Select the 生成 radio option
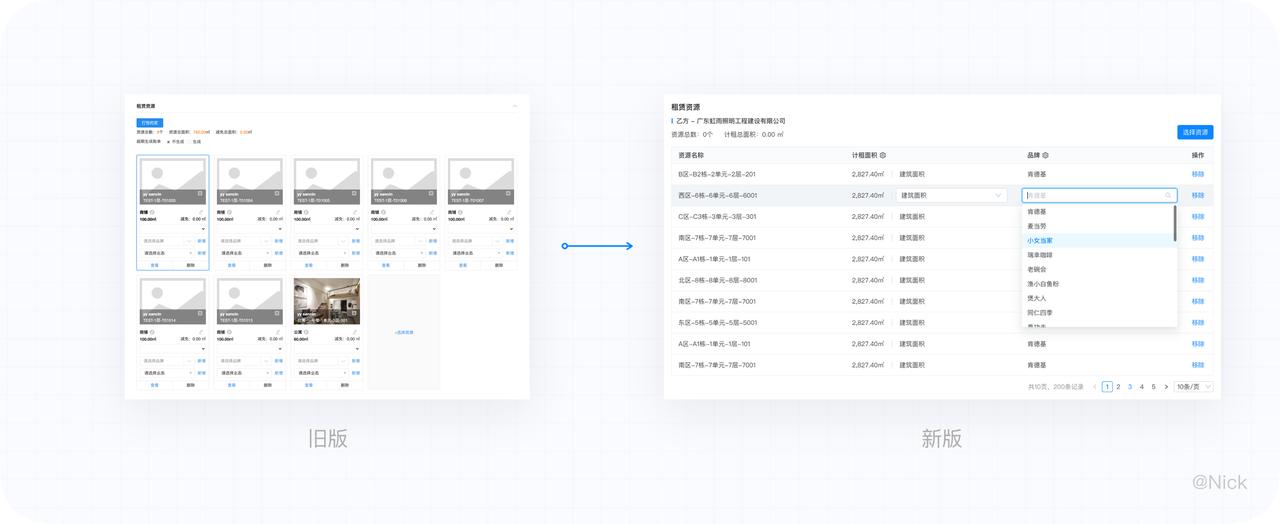The width and height of the screenshot is (1280, 524). pos(188,141)
